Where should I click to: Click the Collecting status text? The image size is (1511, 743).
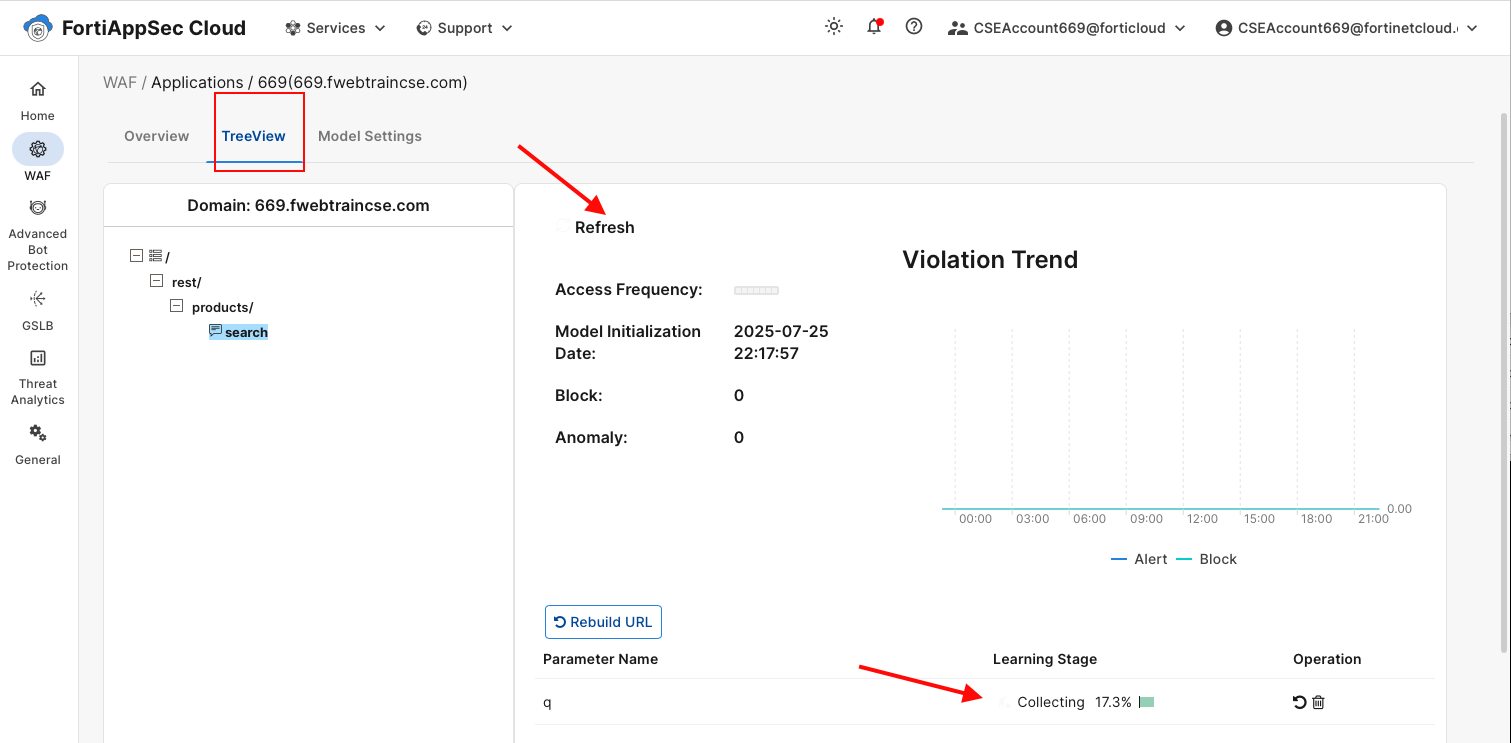(1051, 702)
